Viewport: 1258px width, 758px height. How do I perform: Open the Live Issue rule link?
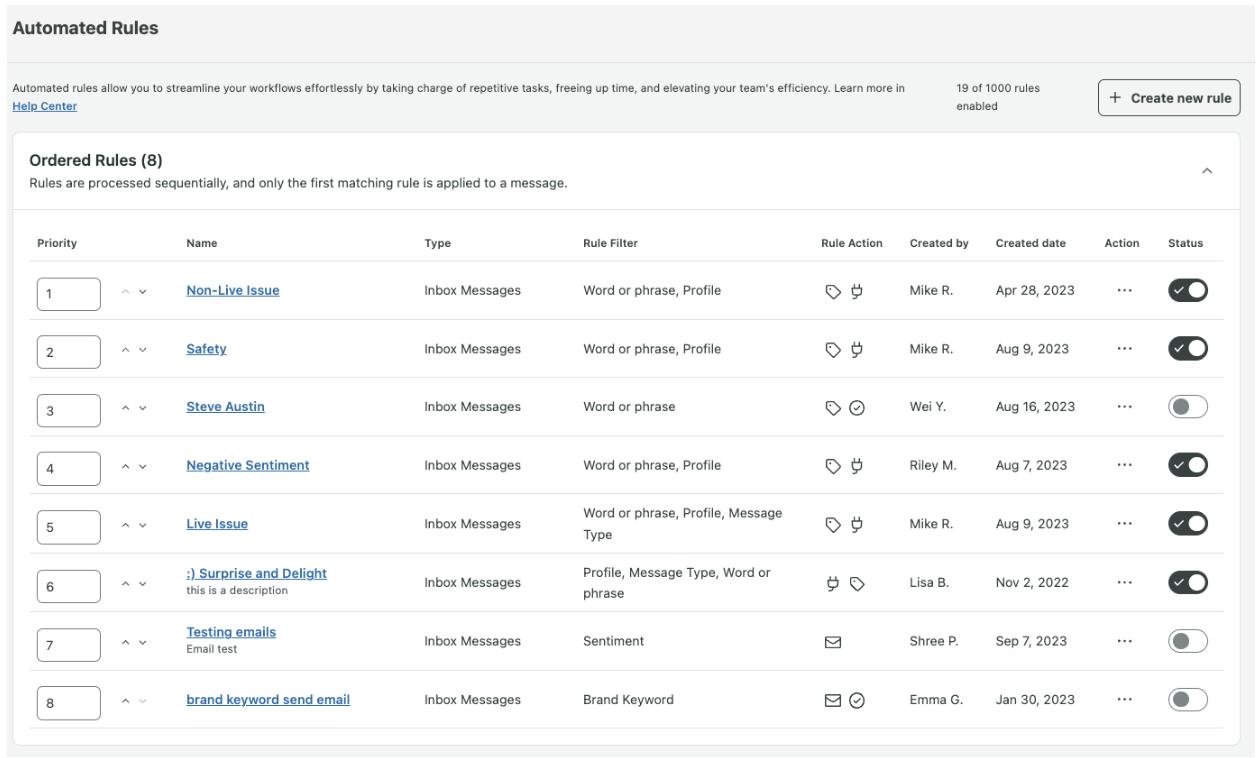click(x=217, y=523)
